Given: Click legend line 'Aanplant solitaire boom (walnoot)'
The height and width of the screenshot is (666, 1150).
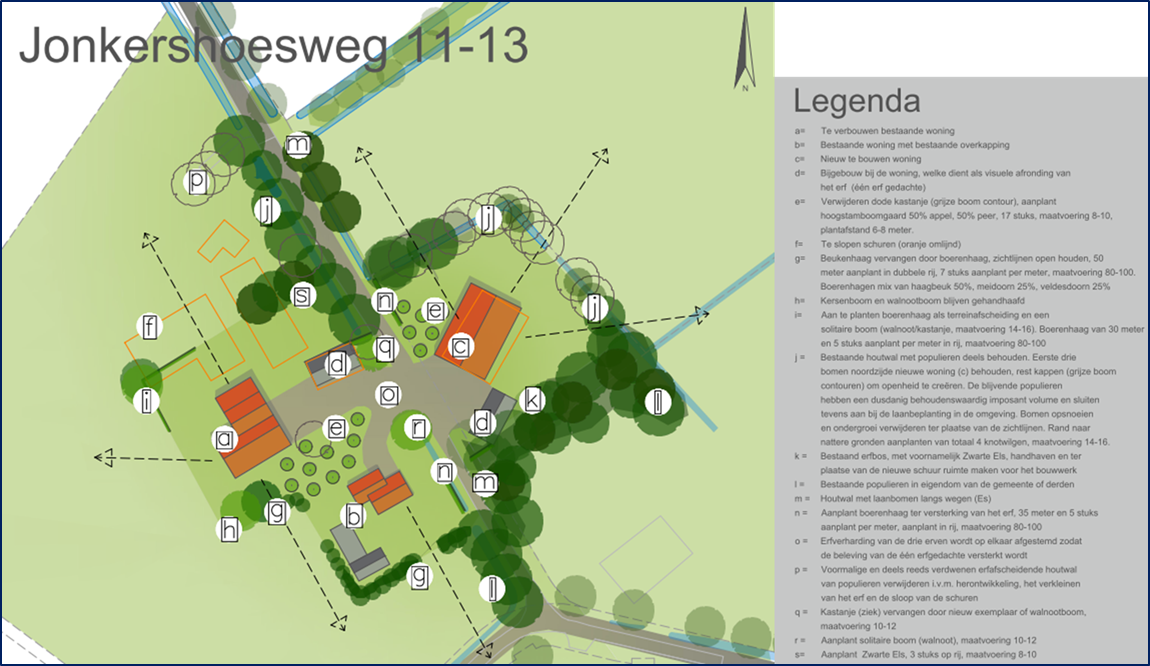Looking at the screenshot, I should 929,640.
